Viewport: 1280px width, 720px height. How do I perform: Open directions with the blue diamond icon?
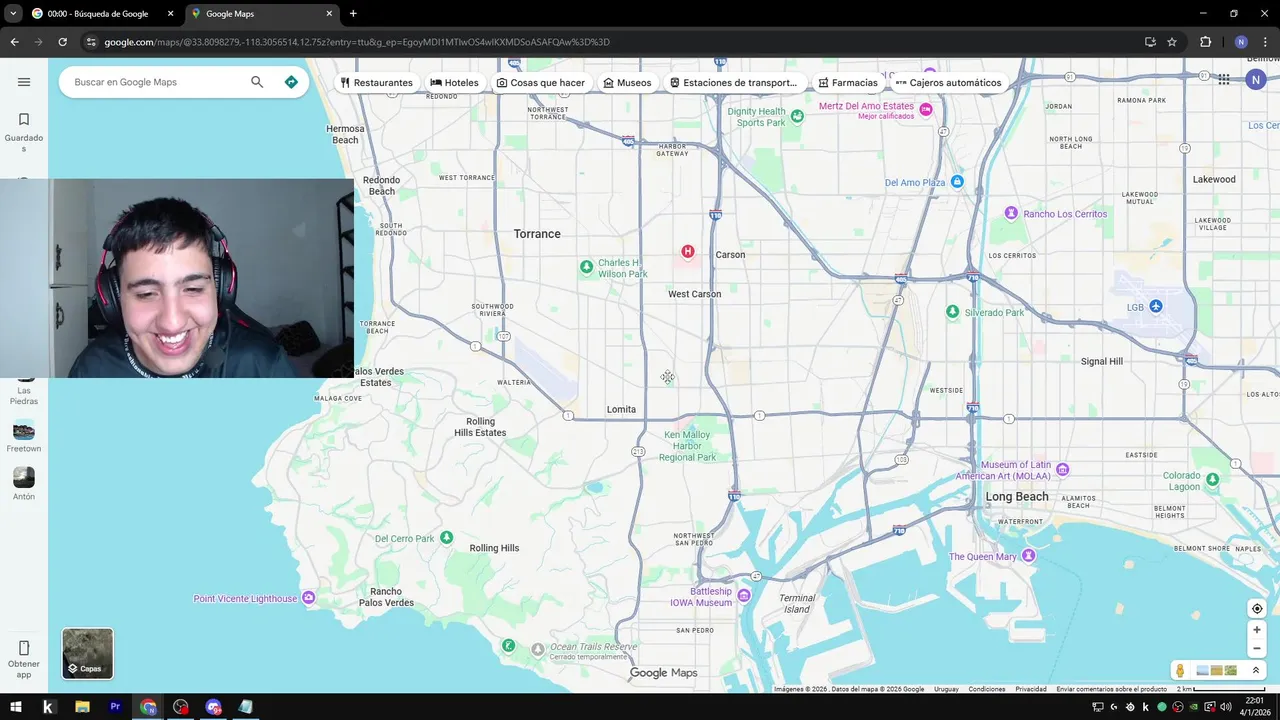pyautogui.click(x=291, y=82)
